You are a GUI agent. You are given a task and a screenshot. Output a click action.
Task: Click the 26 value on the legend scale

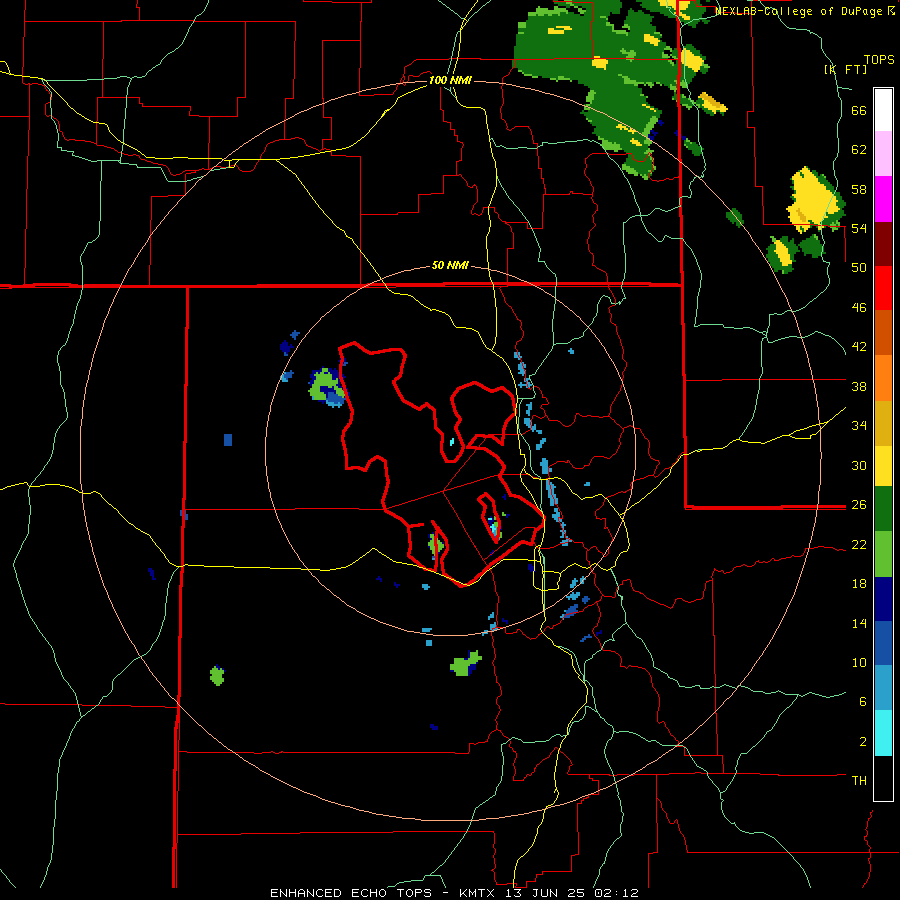click(x=859, y=505)
